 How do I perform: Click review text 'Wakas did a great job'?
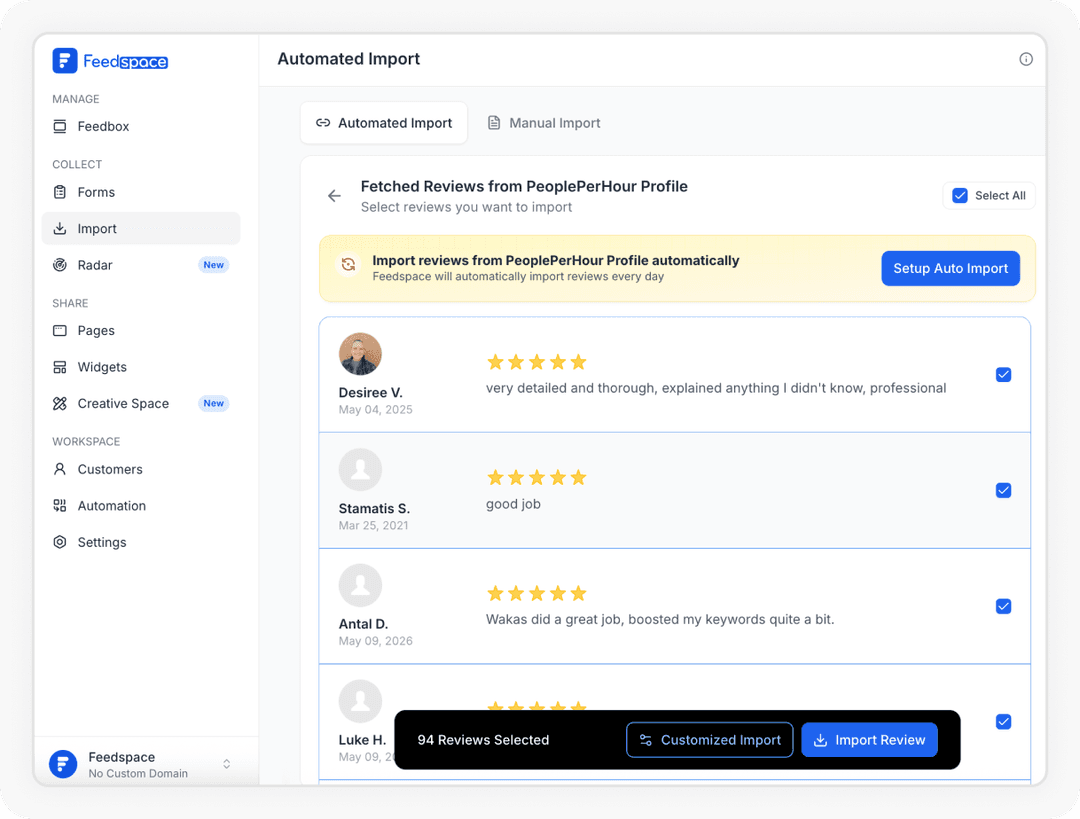tap(660, 619)
